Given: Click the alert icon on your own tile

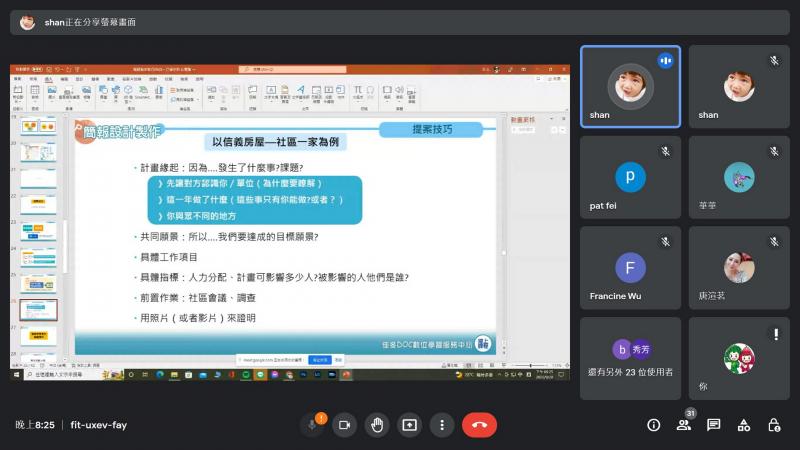Looking at the screenshot, I should (x=776, y=334).
